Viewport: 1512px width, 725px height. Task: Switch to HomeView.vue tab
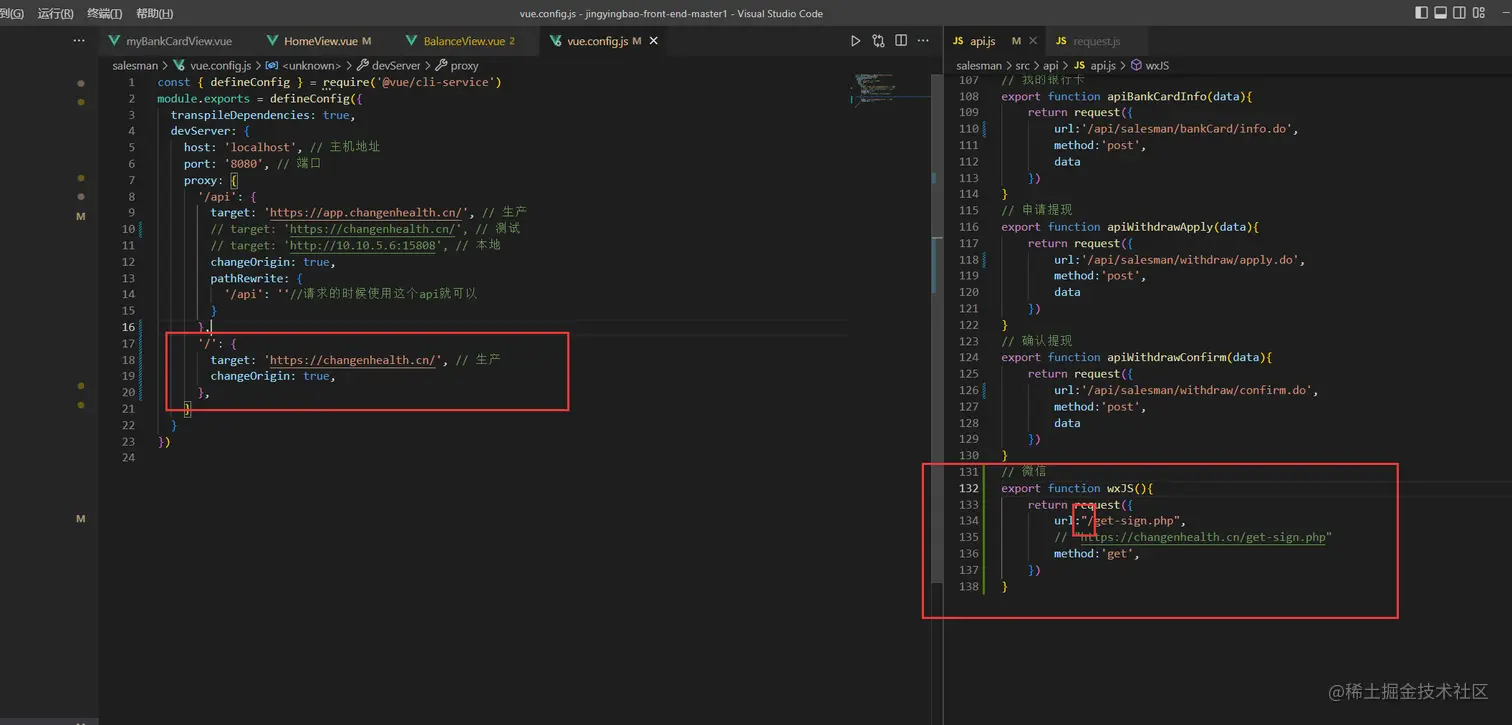[320, 41]
